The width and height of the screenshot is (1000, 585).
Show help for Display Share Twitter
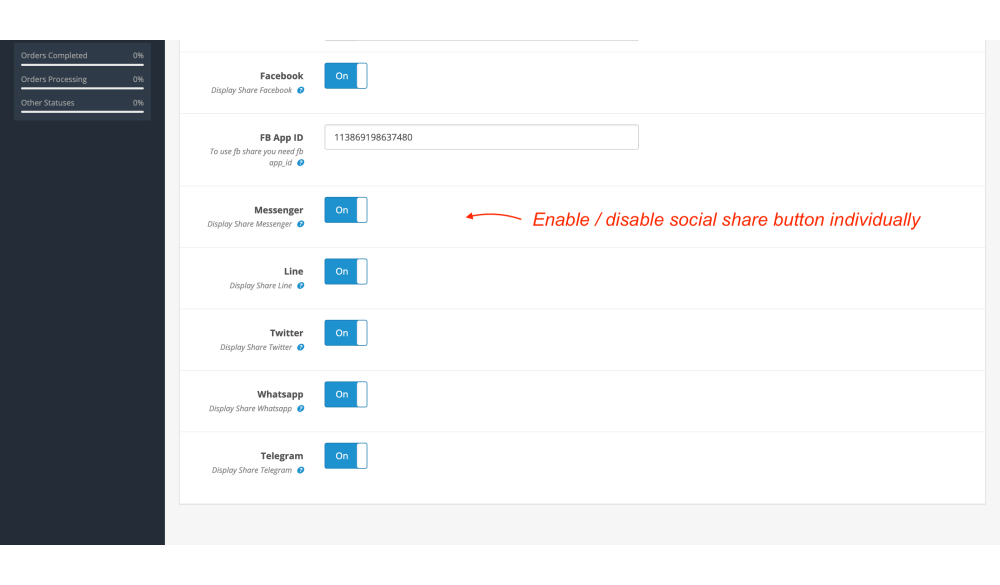[x=300, y=348]
